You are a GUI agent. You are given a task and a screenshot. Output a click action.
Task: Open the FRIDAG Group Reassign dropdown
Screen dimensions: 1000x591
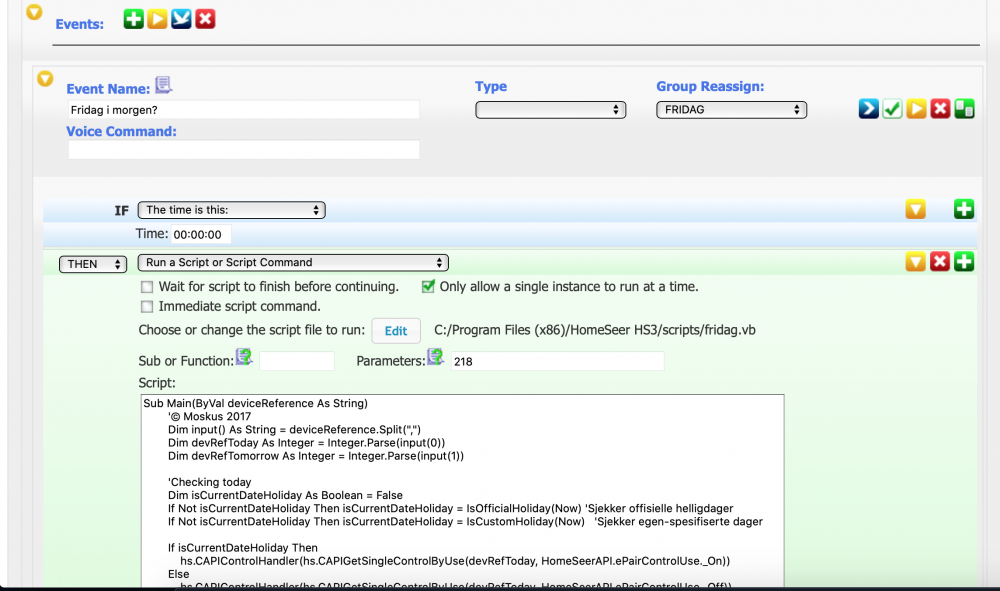pyautogui.click(x=730, y=109)
